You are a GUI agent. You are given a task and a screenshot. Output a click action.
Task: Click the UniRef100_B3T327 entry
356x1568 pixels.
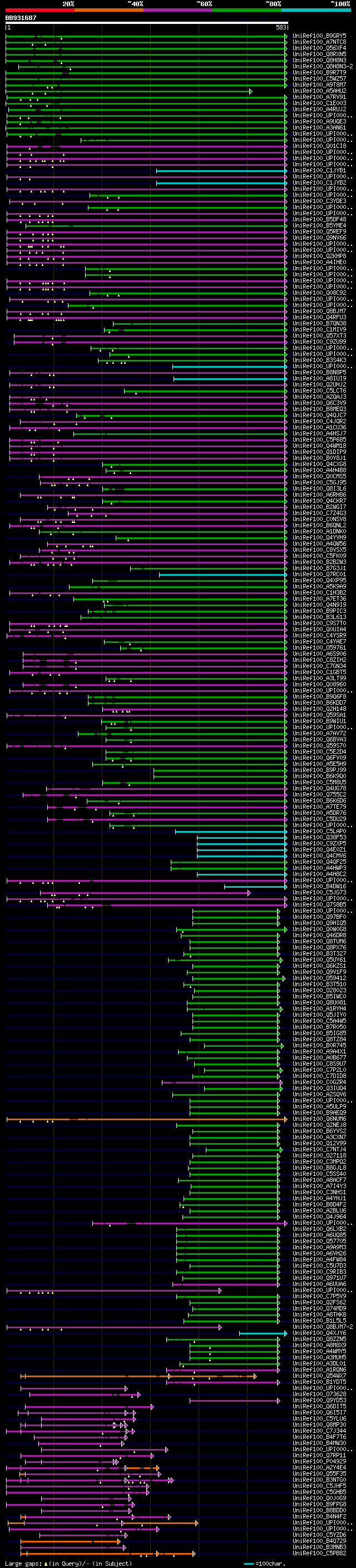click(x=319, y=954)
